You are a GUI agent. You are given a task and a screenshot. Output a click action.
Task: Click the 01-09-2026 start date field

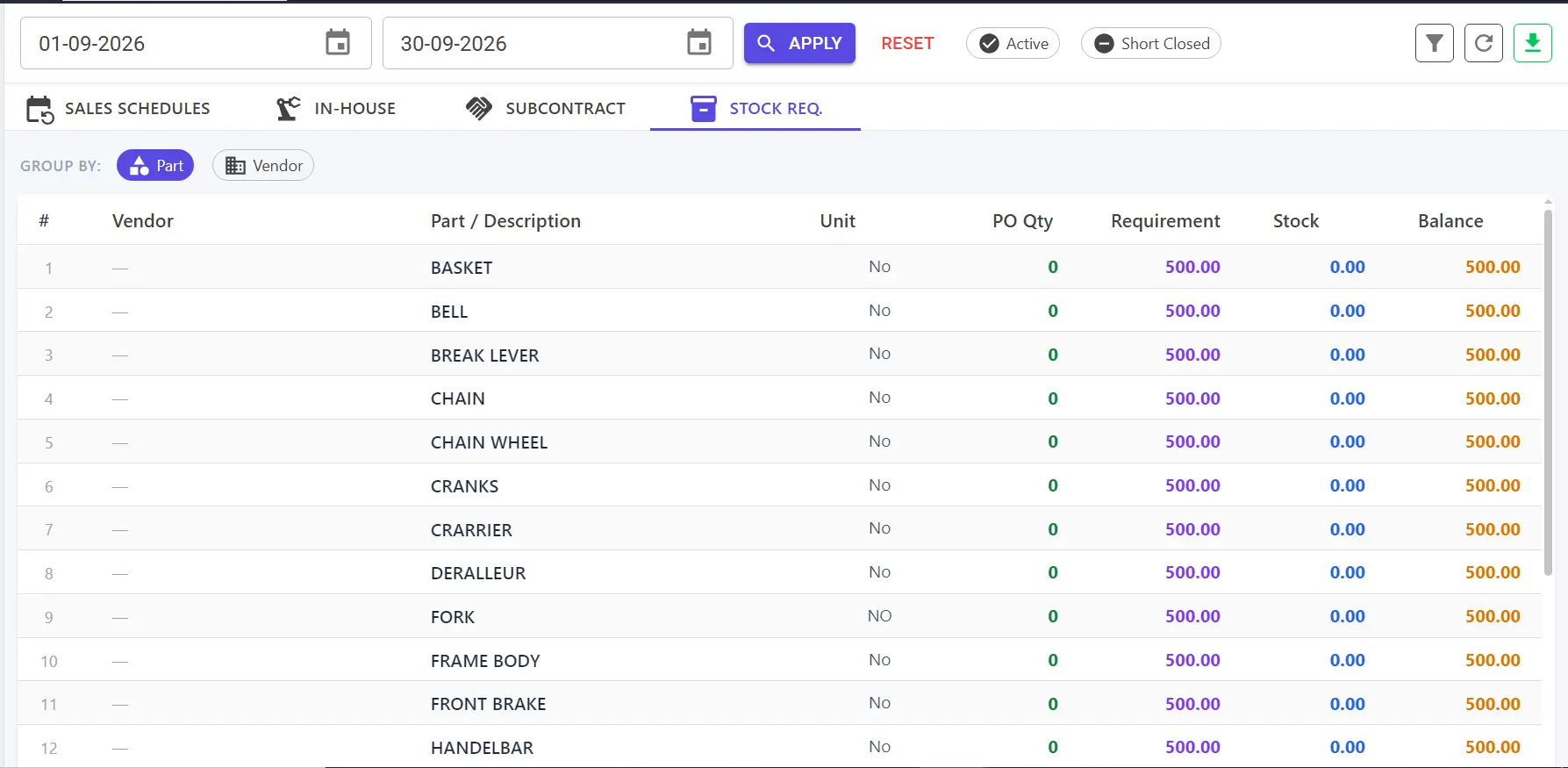coord(196,43)
